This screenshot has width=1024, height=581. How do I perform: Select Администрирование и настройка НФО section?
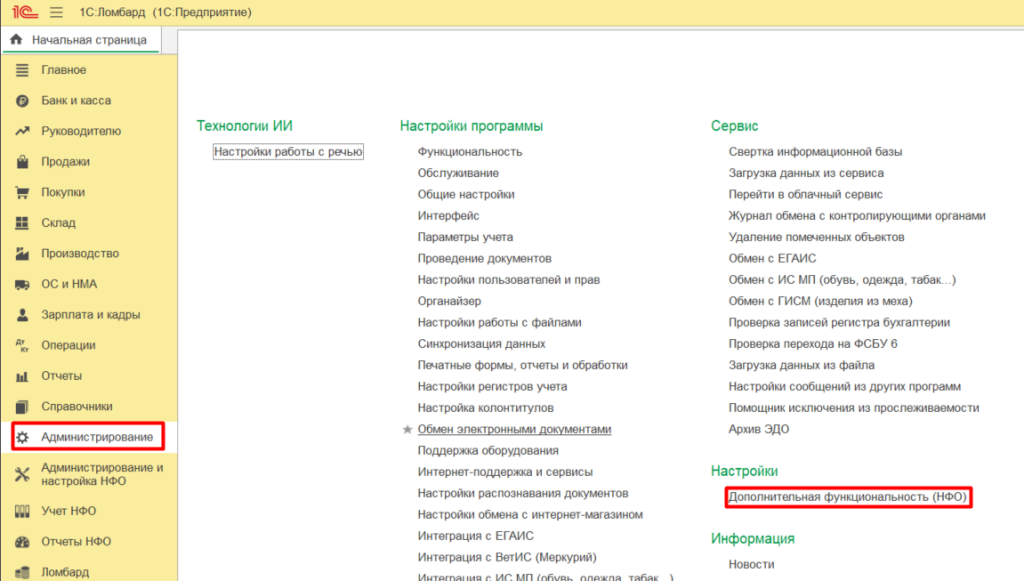coord(102,474)
